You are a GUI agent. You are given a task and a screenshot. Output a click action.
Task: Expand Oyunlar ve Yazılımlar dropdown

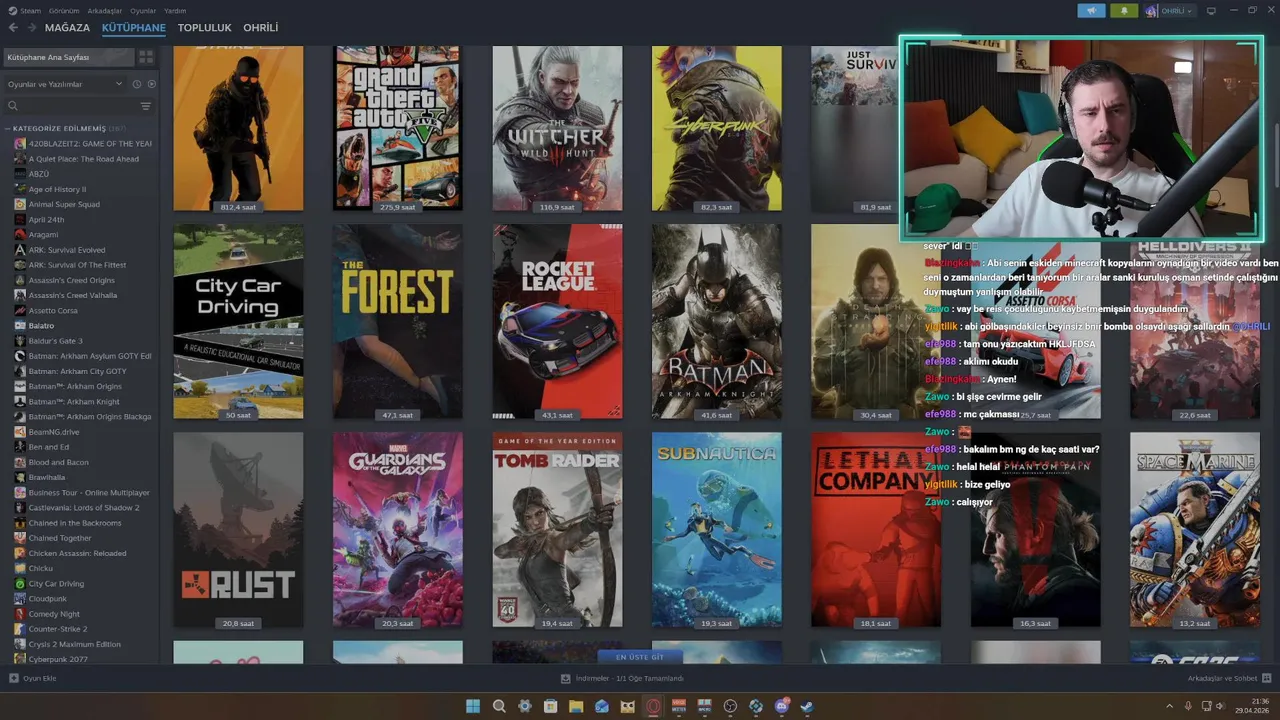(65, 84)
